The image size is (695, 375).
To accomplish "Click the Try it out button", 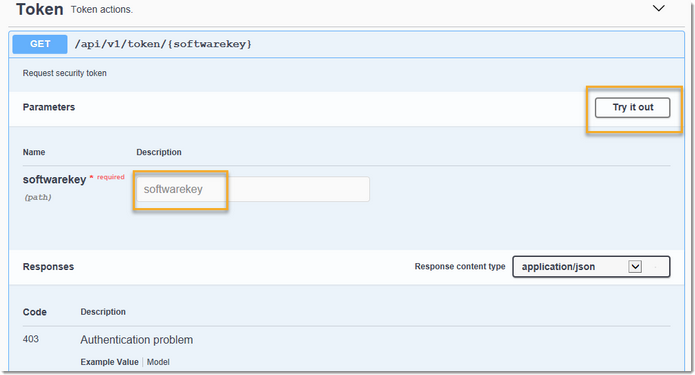I will tap(633, 108).
